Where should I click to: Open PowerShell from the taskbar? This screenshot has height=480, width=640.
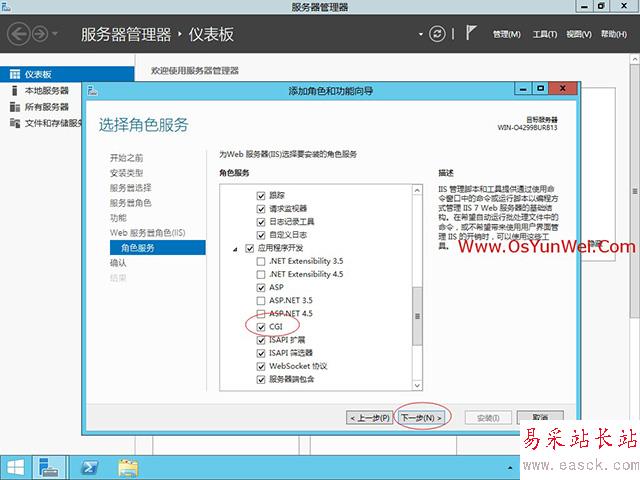tap(90, 468)
